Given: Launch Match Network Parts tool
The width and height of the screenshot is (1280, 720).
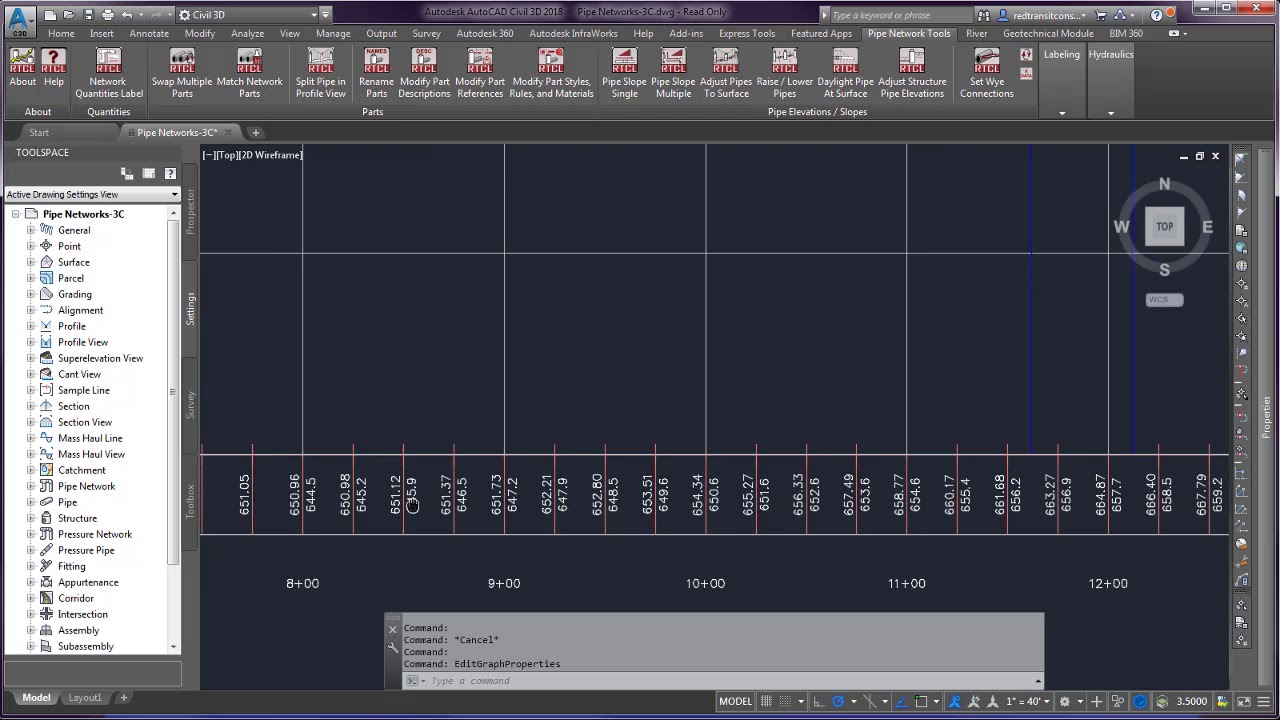Looking at the screenshot, I should (249, 74).
